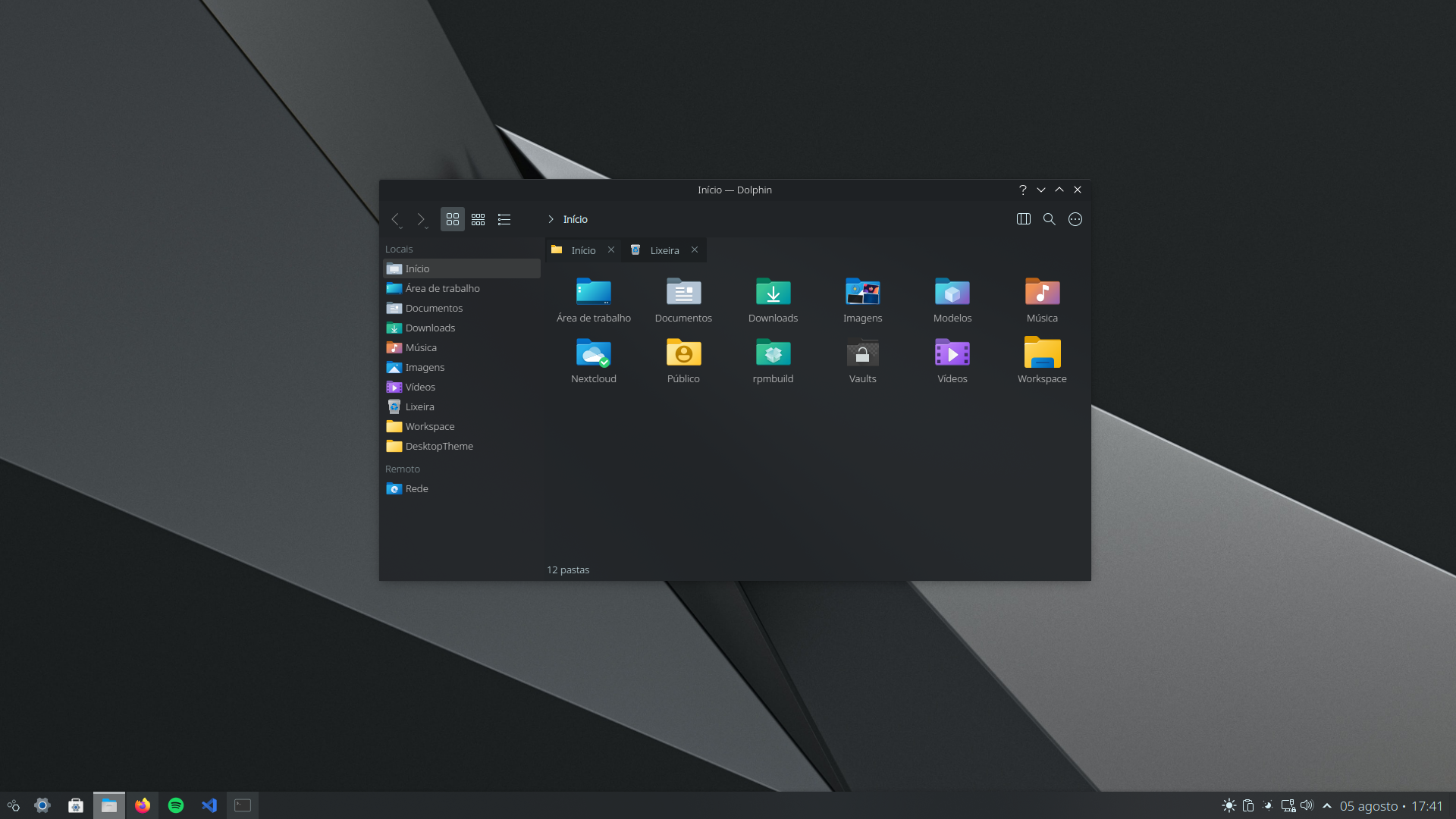The height and width of the screenshot is (819, 1456).
Task: Expand breadcrumb chevron before Início
Action: (x=551, y=219)
